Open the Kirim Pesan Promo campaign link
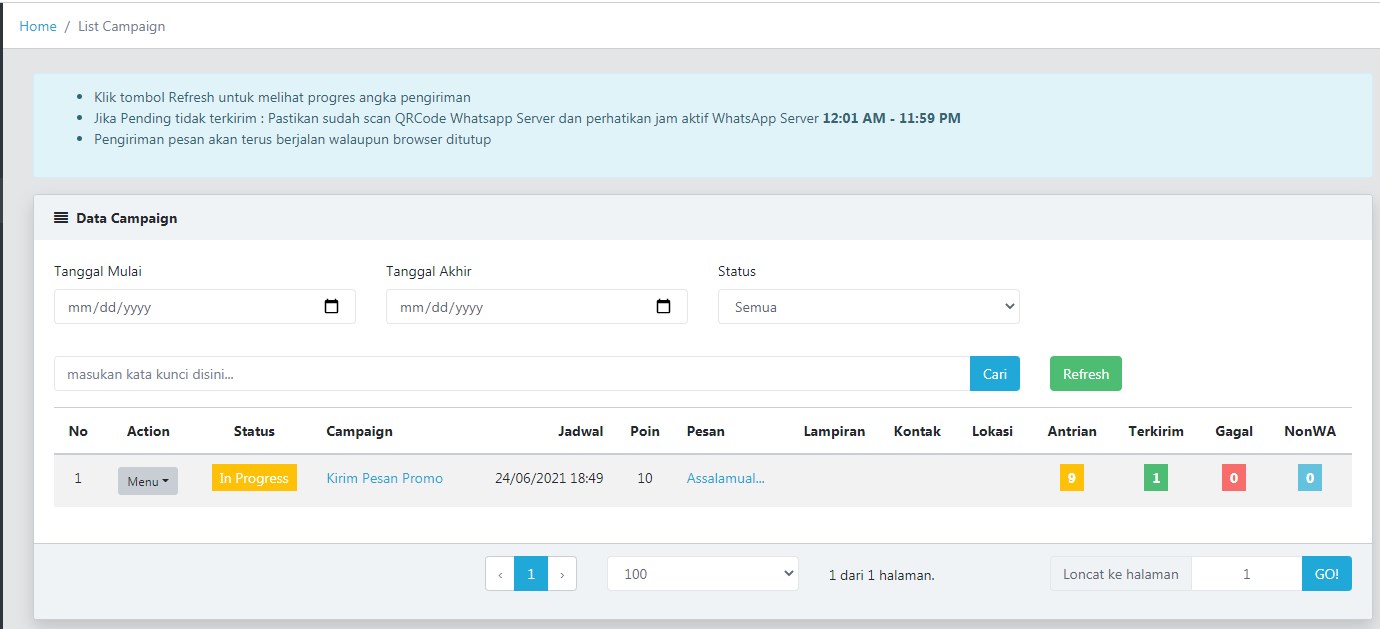This screenshot has height=629, width=1380. pyautogui.click(x=384, y=478)
